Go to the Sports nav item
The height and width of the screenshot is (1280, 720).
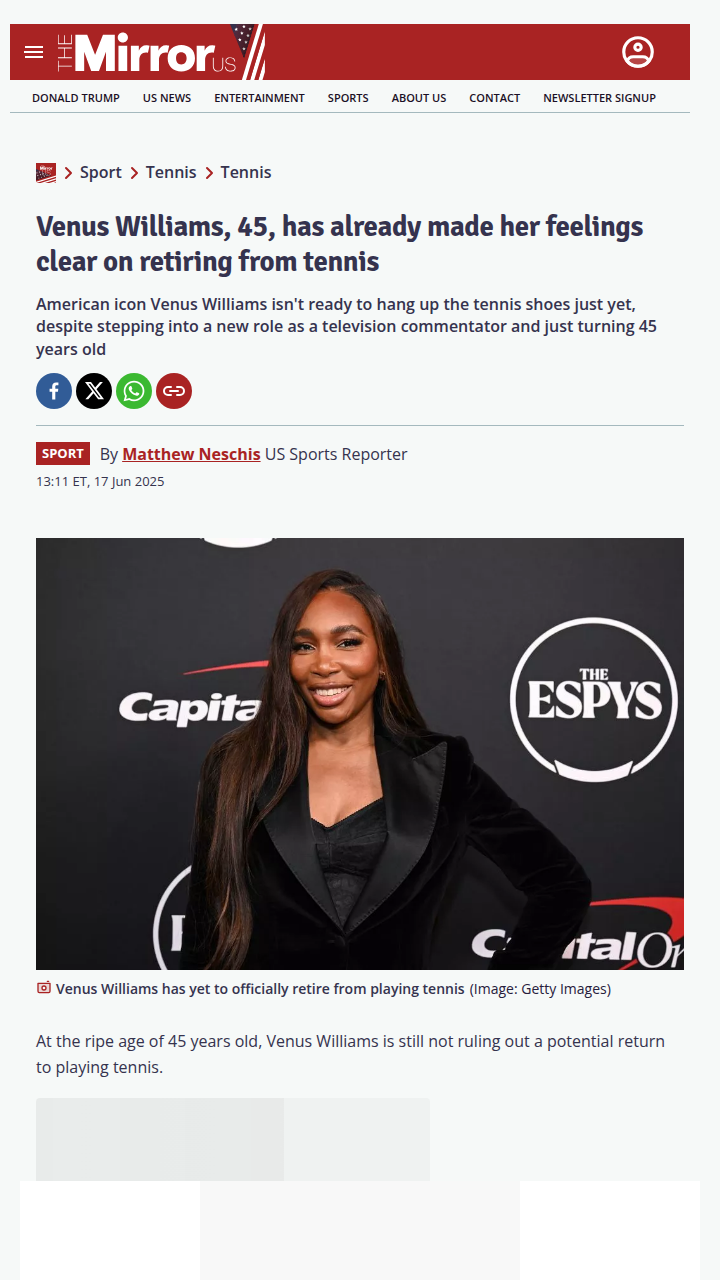click(348, 98)
